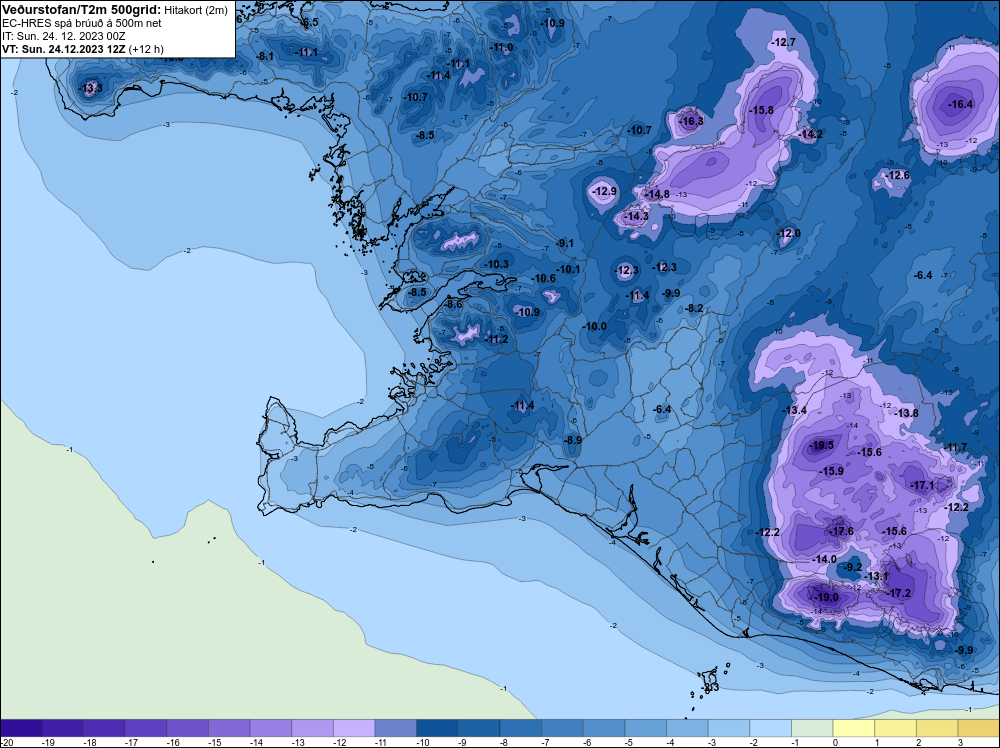Viewport: 1000px width, 748px height.
Task: Select the -12.0 temperature value
Action: click(x=788, y=233)
